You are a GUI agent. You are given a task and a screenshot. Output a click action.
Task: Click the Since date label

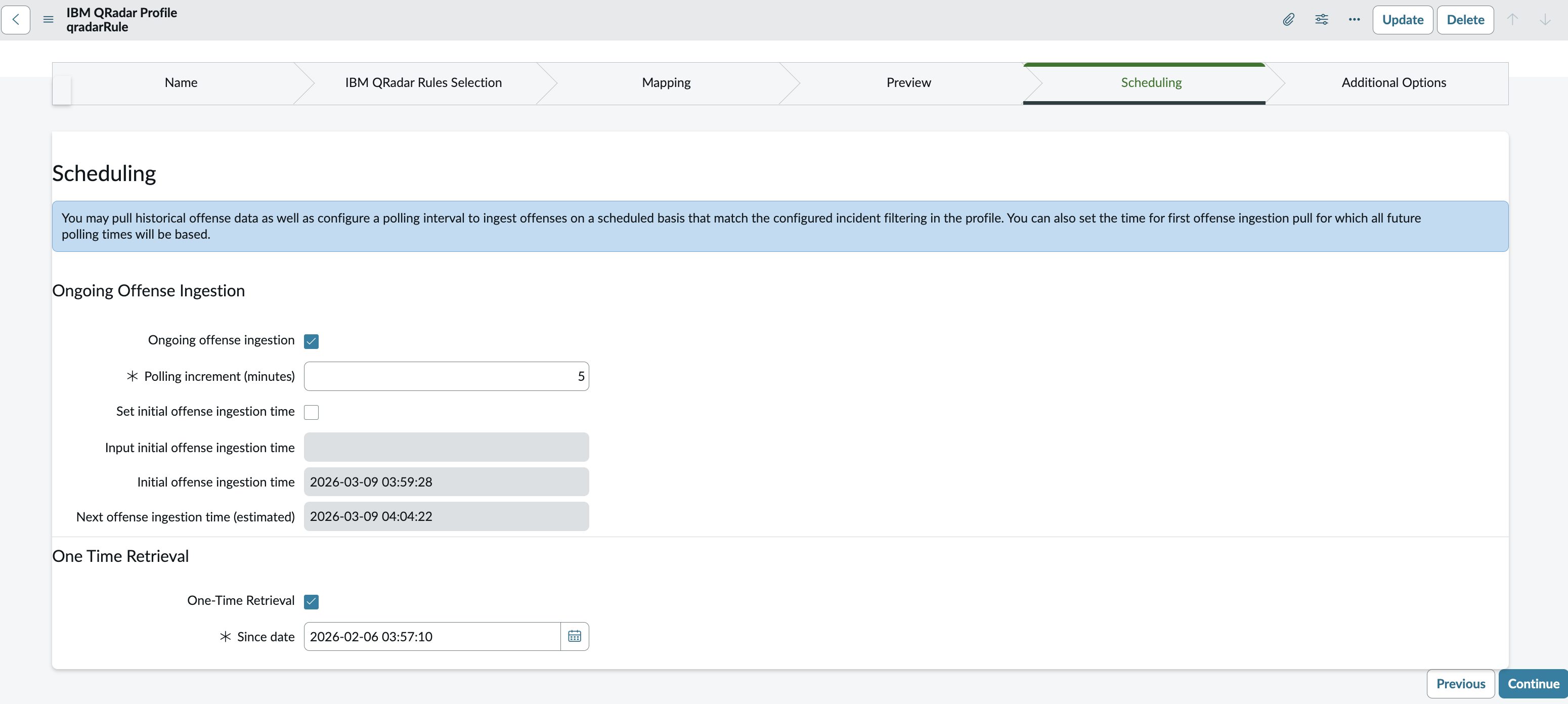coord(266,636)
